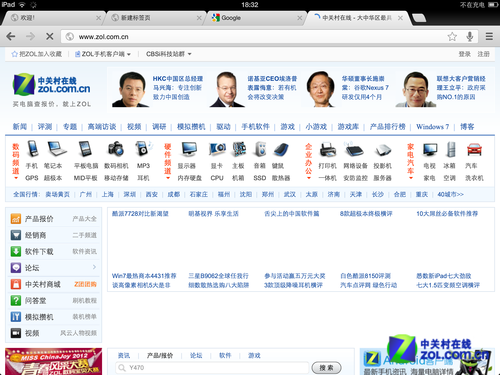Viewport: 500px width, 375px height.
Task: Open the 中关村商城 sidebar item
Action: pyautogui.click(x=43, y=284)
